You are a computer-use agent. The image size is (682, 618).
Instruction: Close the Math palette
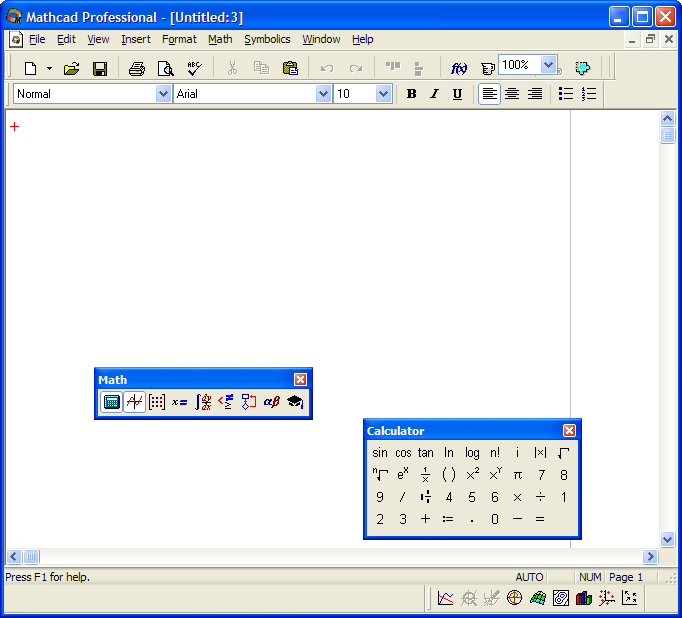click(x=300, y=380)
